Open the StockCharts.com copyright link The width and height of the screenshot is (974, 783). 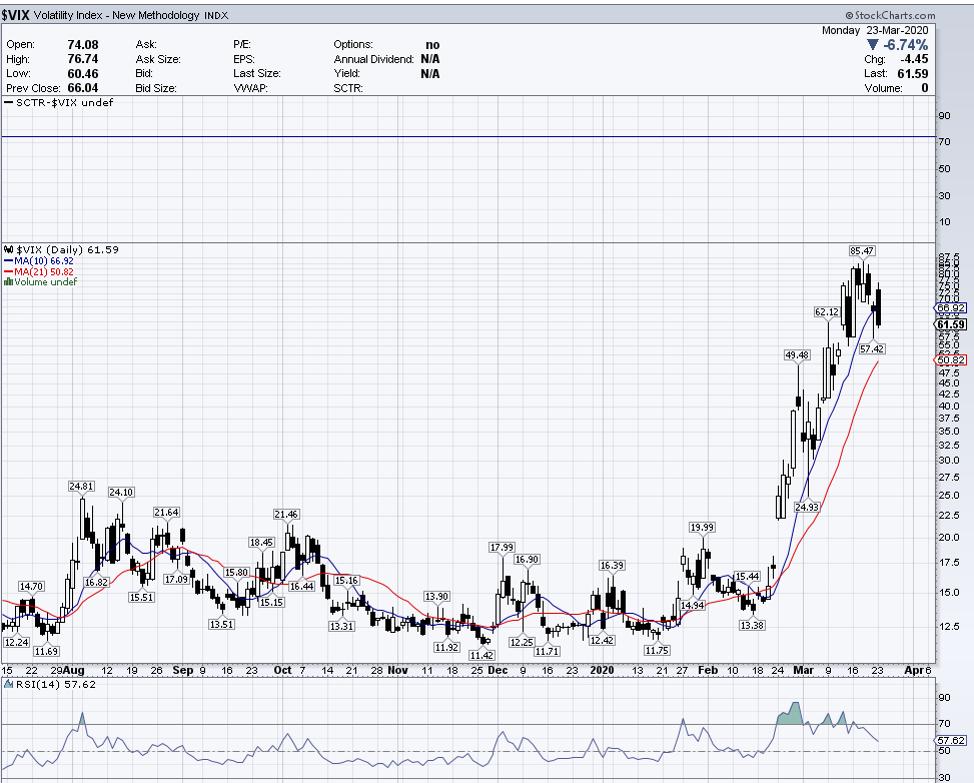coord(890,15)
